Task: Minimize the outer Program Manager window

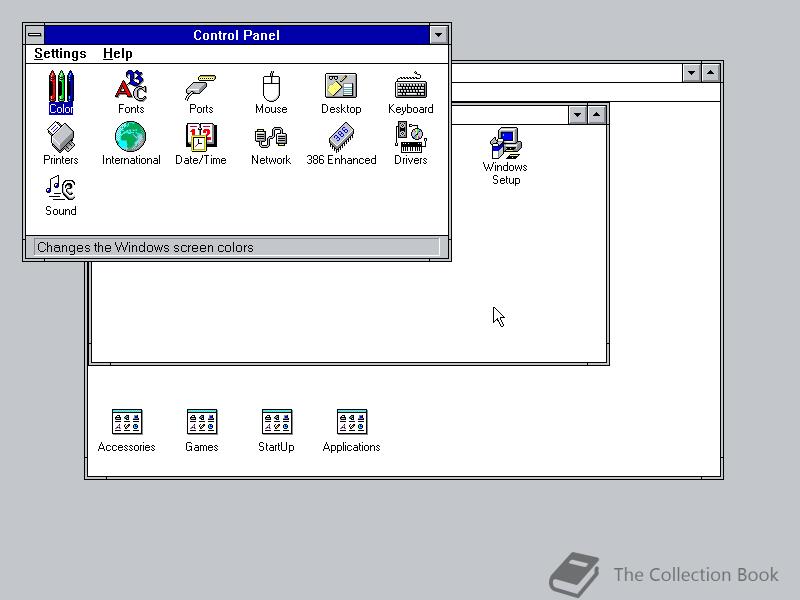Action: click(x=691, y=73)
